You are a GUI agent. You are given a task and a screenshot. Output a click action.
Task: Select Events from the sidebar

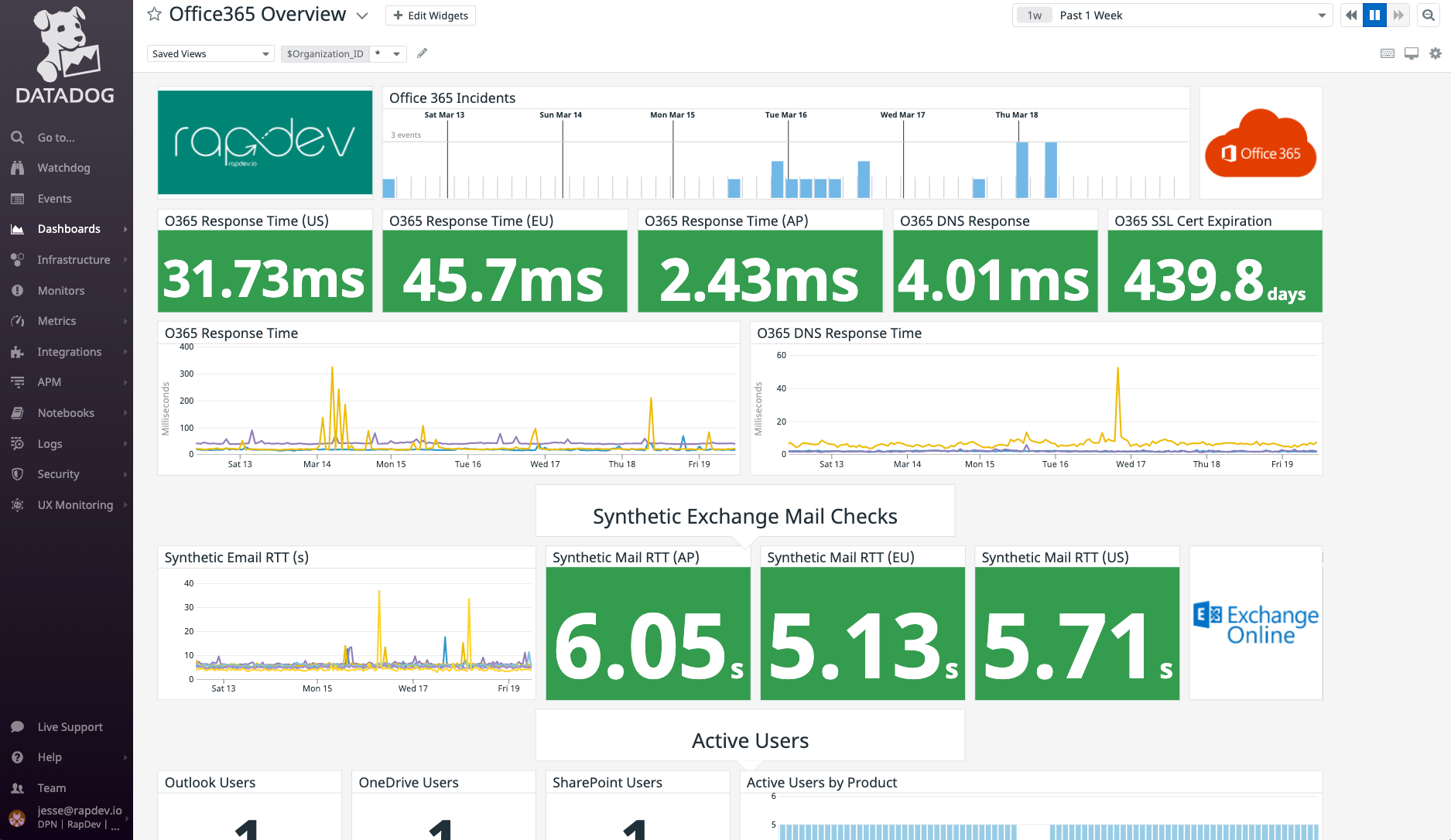pyautogui.click(x=54, y=199)
